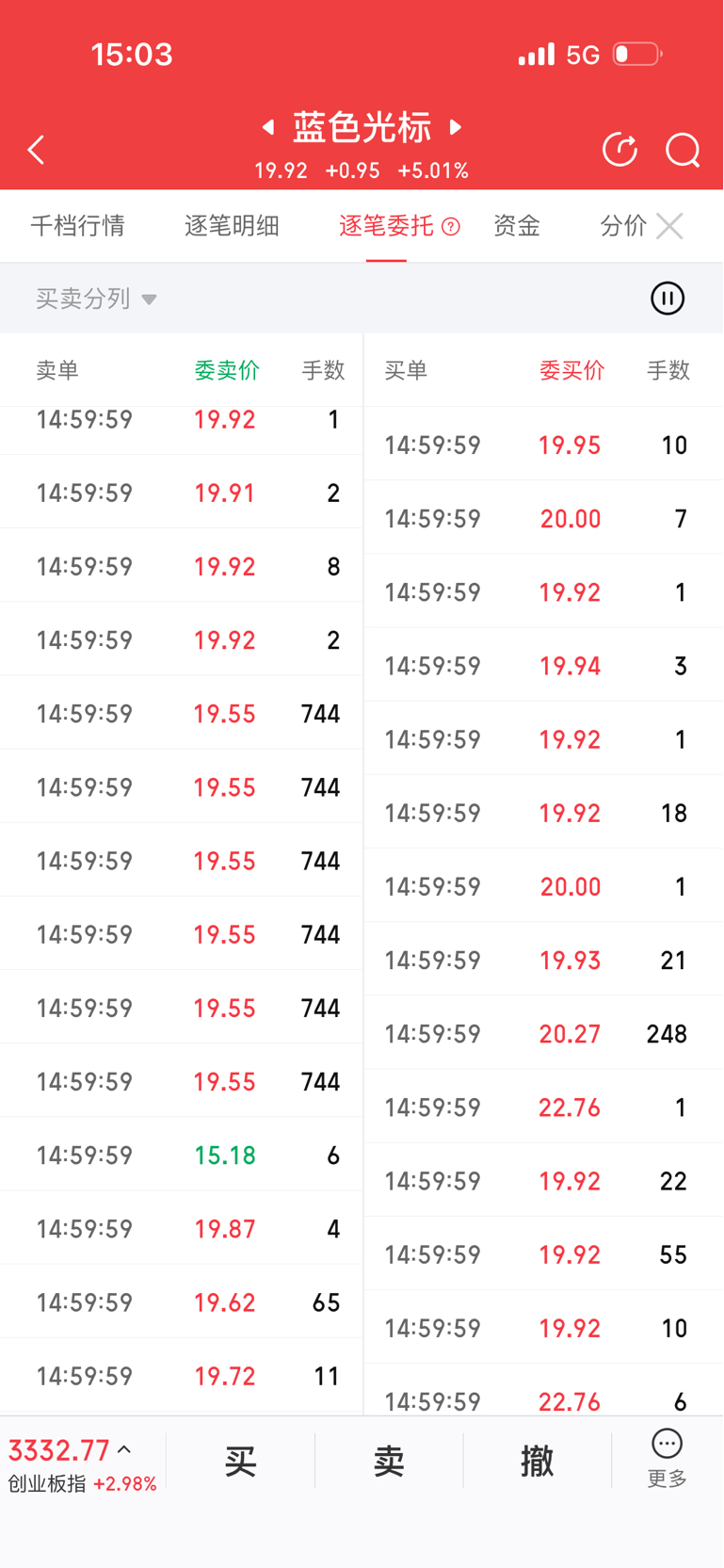Viewport: 724px width, 1568px height.
Task: Tap the refresh icon in header
Action: pyautogui.click(x=619, y=150)
